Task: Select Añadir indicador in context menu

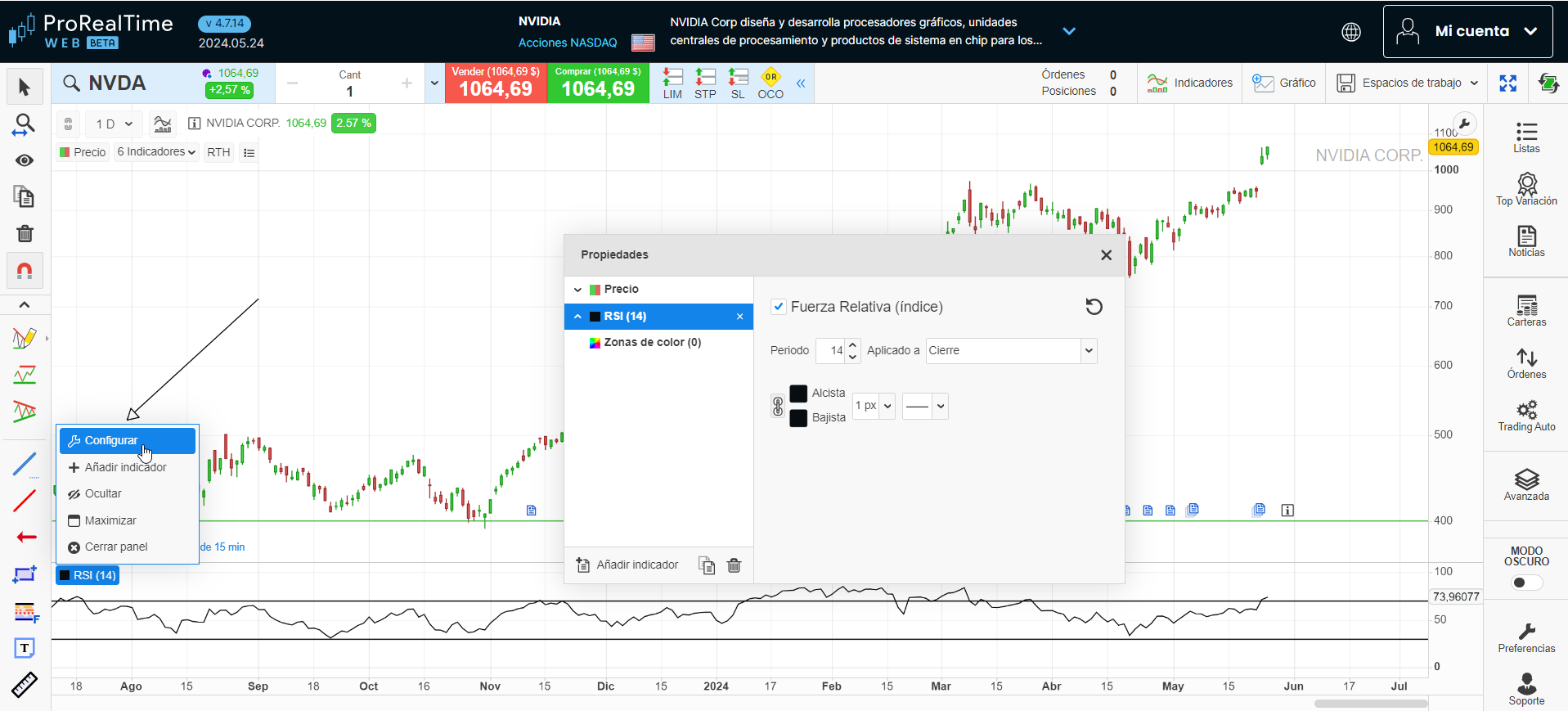Action: click(125, 467)
